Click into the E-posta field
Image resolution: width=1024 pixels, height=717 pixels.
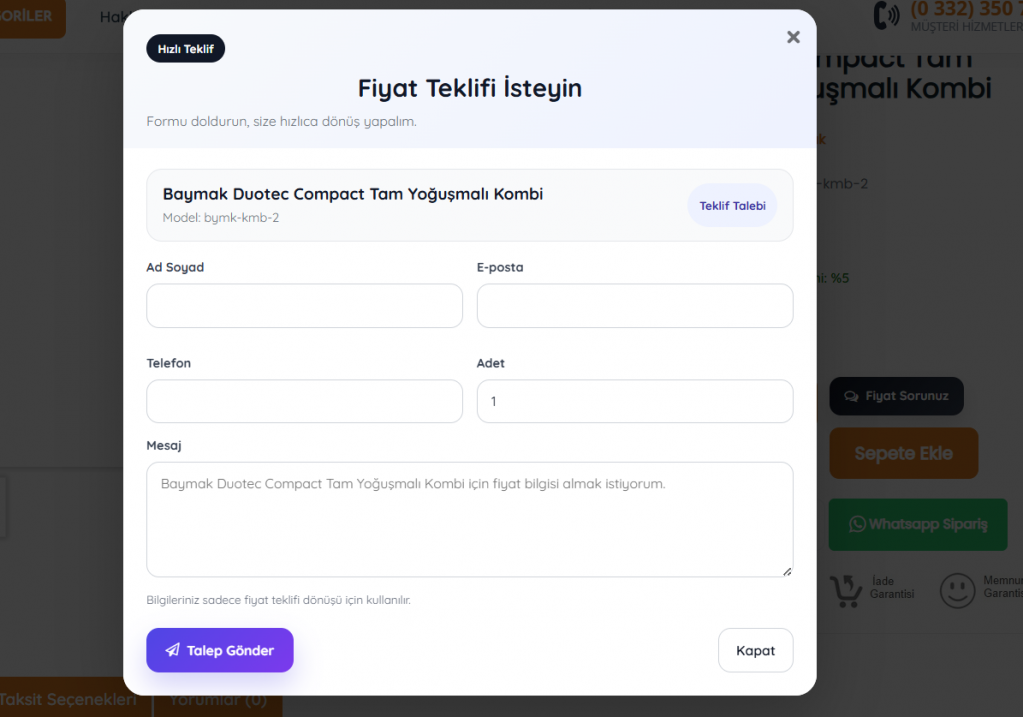tap(634, 306)
